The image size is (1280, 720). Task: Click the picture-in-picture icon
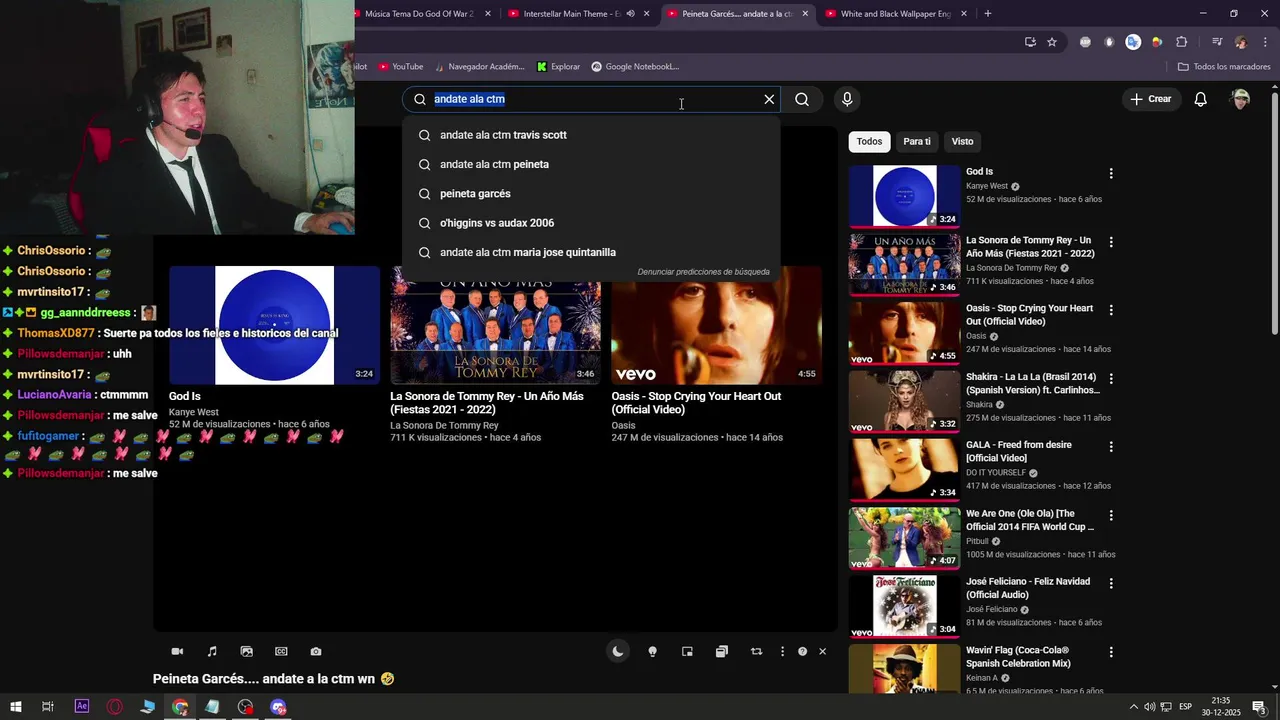click(687, 652)
